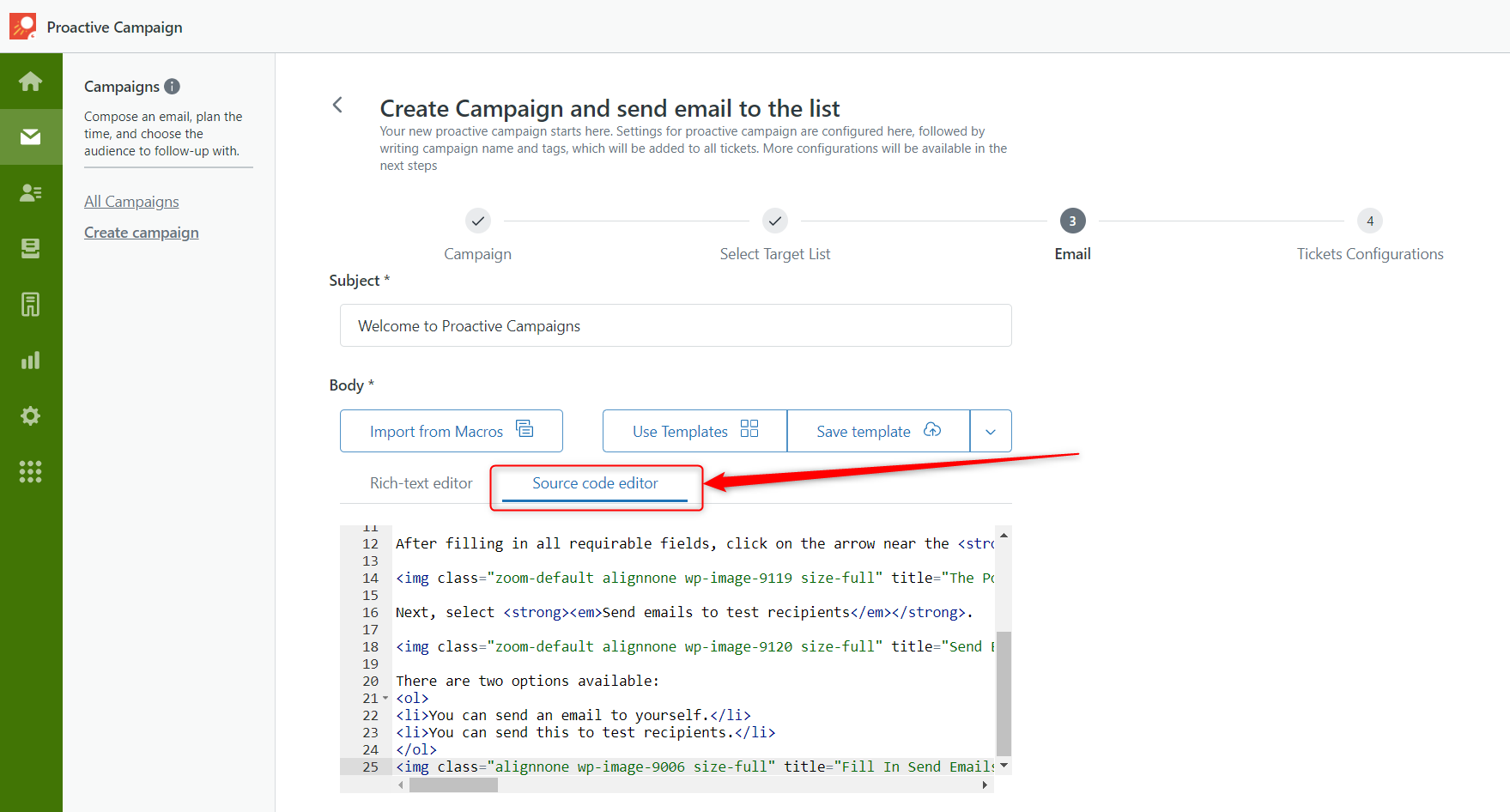Click code line 16 'Next, select' text

(684, 612)
